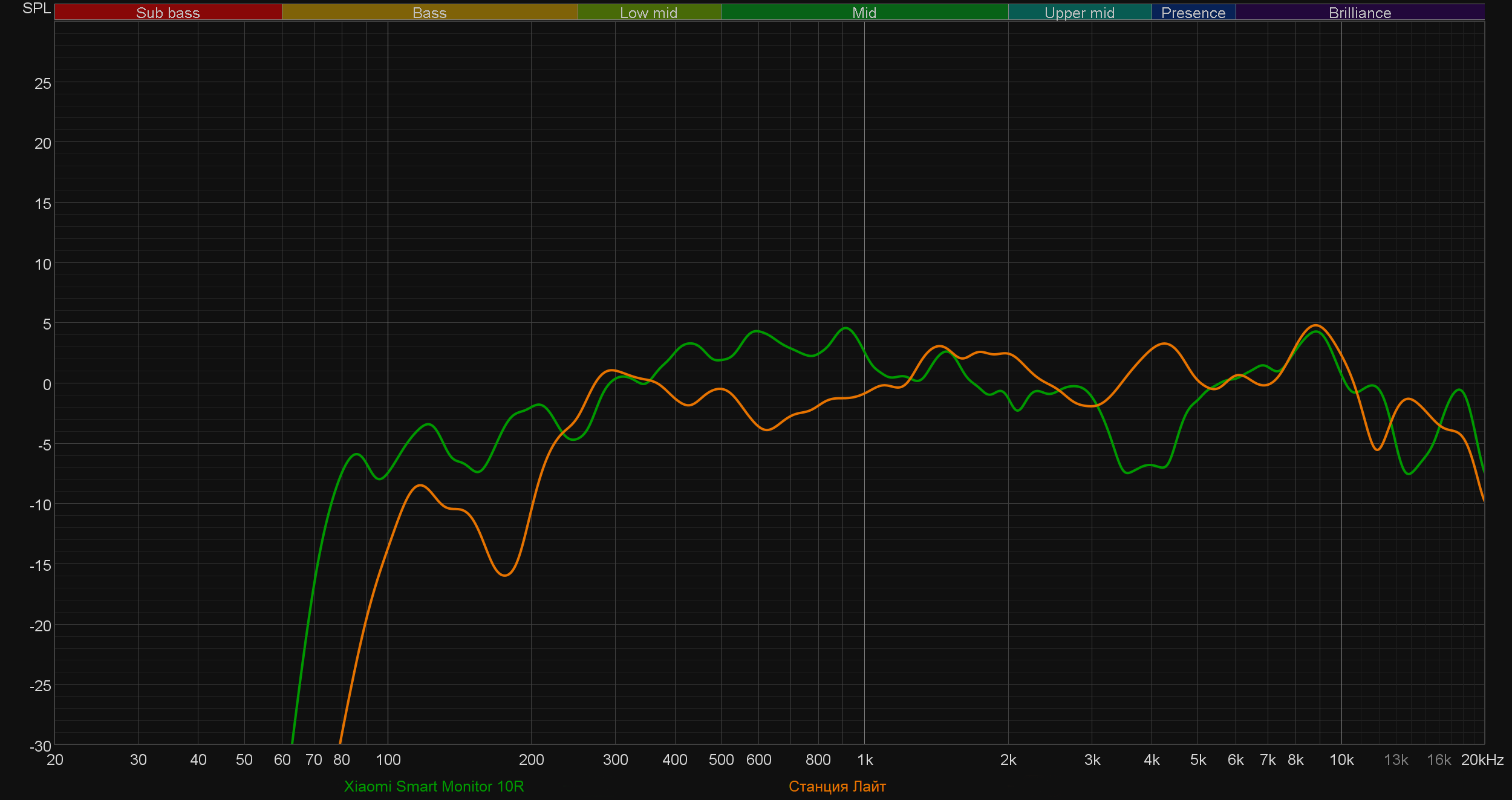Viewport: 1512px width, 800px height.
Task: Click the 10k frequency axis label
Action: [1341, 760]
